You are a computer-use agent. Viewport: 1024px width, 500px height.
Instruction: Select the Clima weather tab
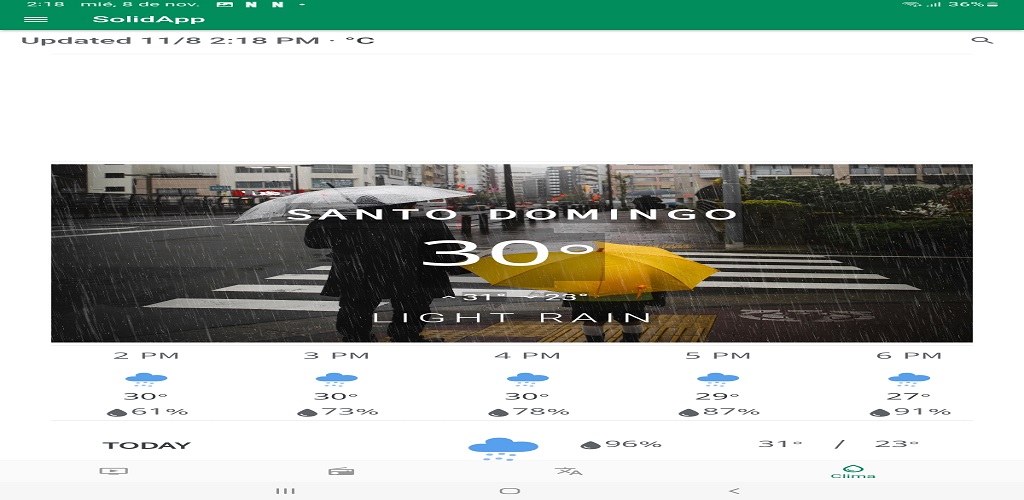click(853, 472)
